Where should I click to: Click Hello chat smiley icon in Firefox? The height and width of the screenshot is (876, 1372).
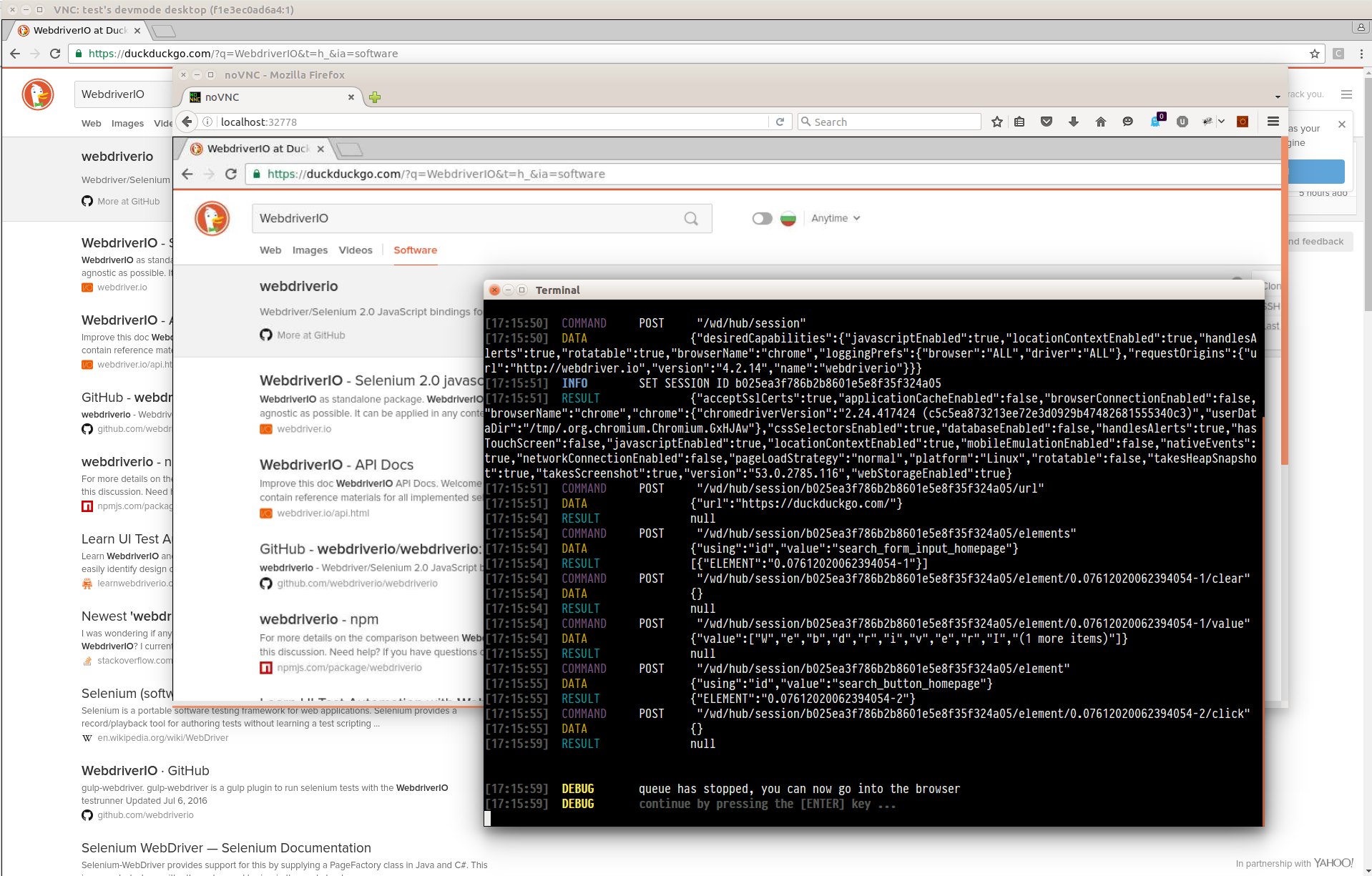pyautogui.click(x=1128, y=122)
